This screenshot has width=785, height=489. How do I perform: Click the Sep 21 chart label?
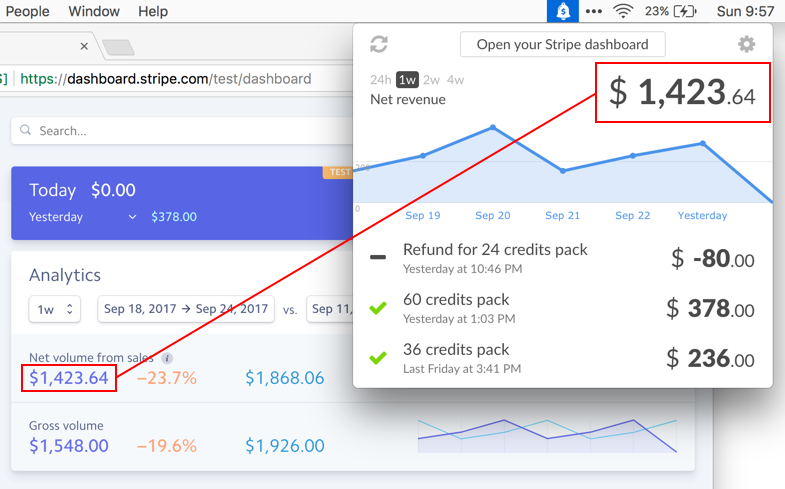point(562,215)
